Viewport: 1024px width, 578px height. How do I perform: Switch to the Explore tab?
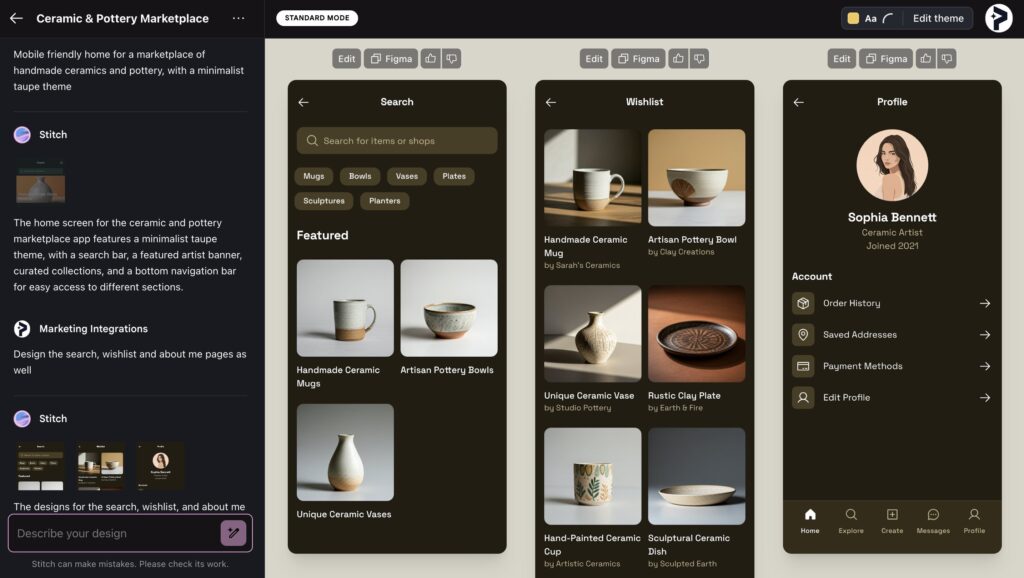pyautogui.click(x=851, y=520)
